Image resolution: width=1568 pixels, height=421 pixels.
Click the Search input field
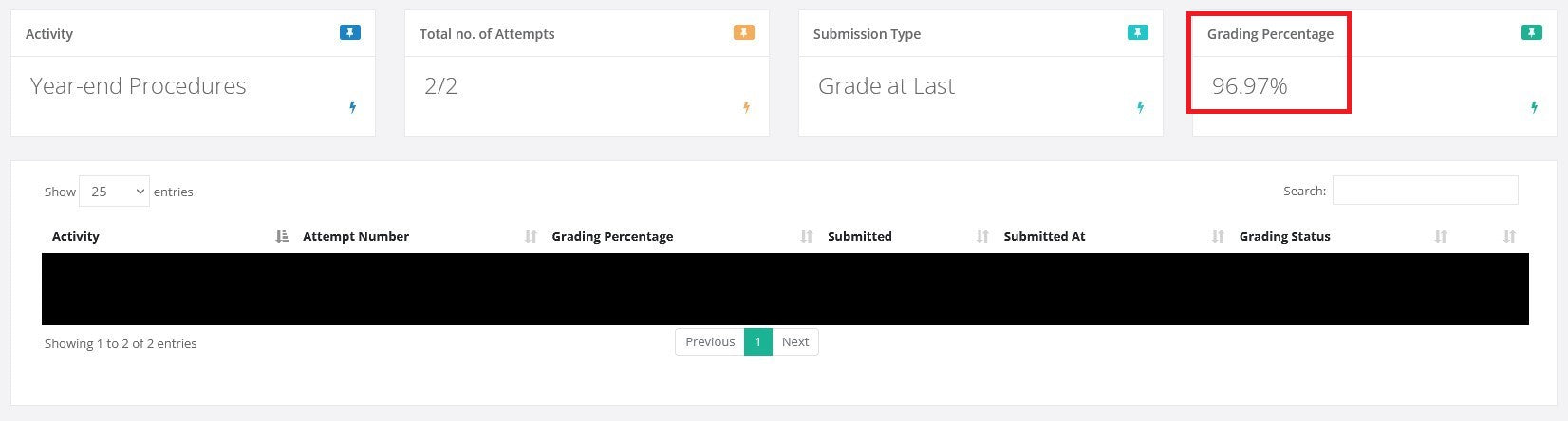click(1425, 191)
